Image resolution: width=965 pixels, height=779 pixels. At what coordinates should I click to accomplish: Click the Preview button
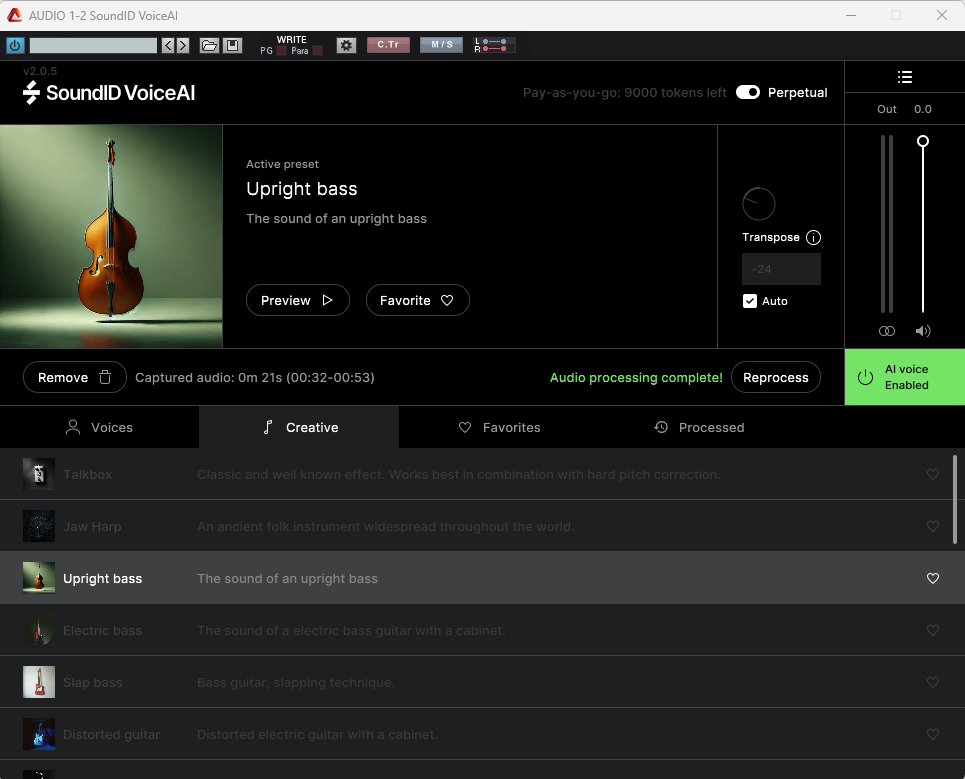pos(298,300)
